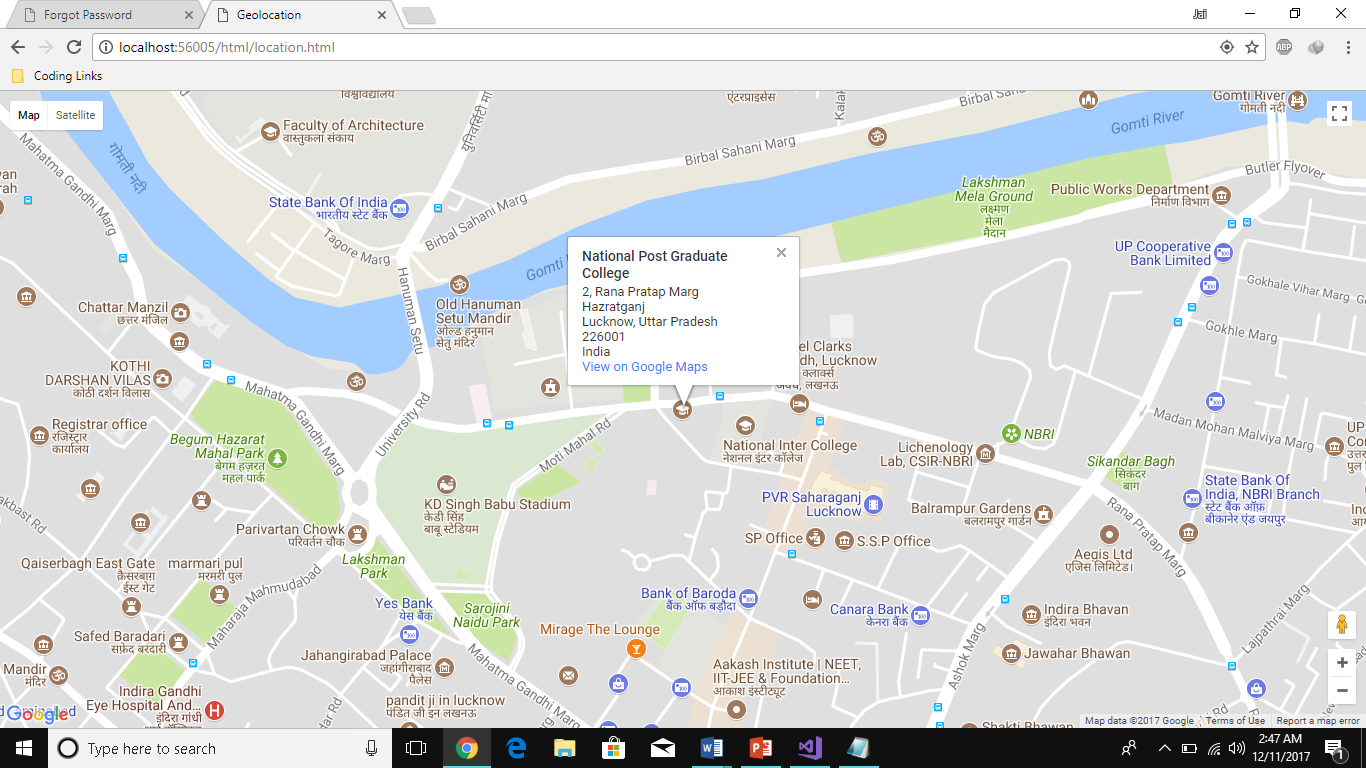Open Word from the taskbar
This screenshot has width=1366, height=768.
(712, 748)
